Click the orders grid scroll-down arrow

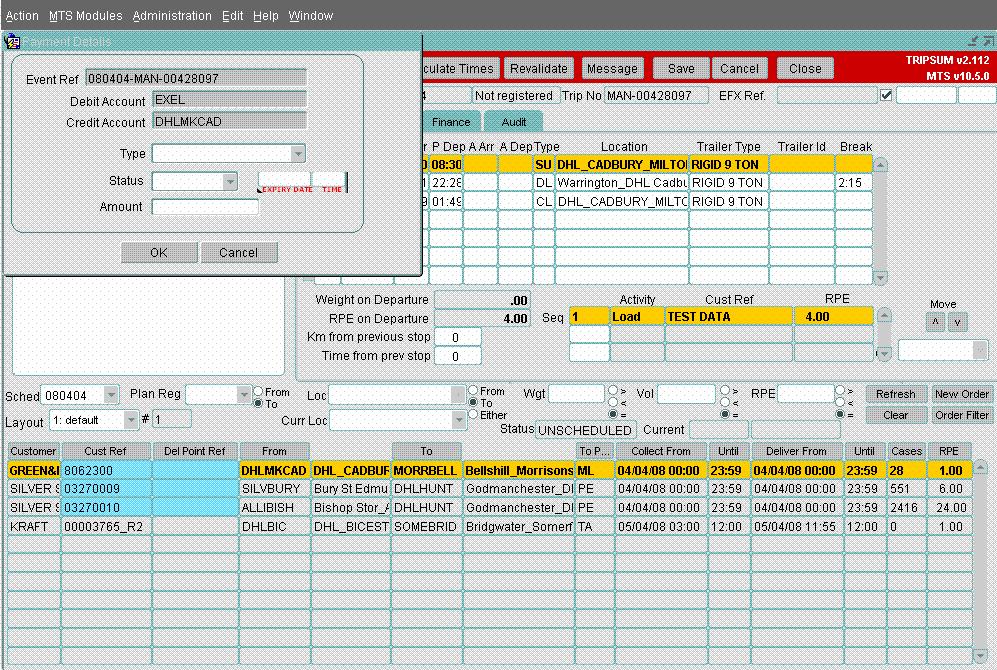coord(980,655)
